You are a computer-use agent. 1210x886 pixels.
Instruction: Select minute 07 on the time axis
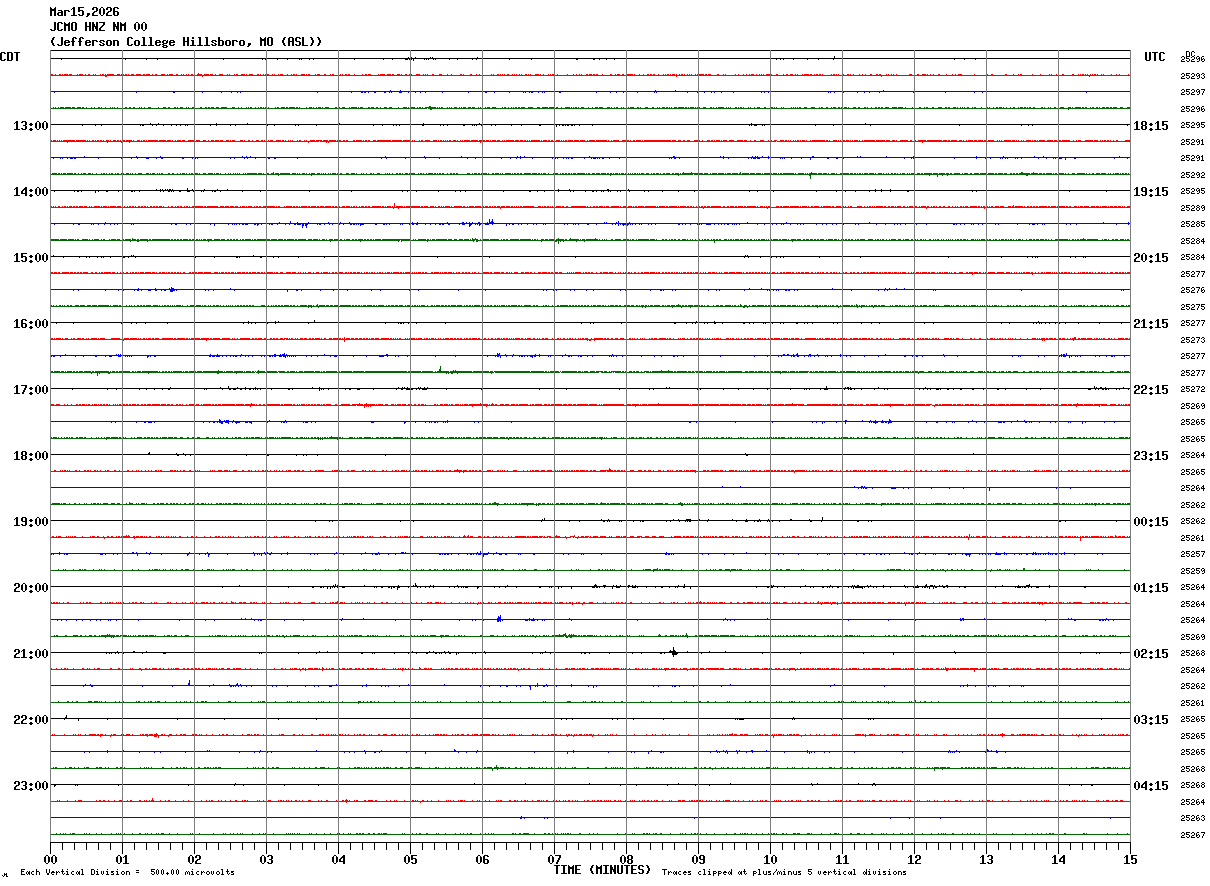coord(554,859)
